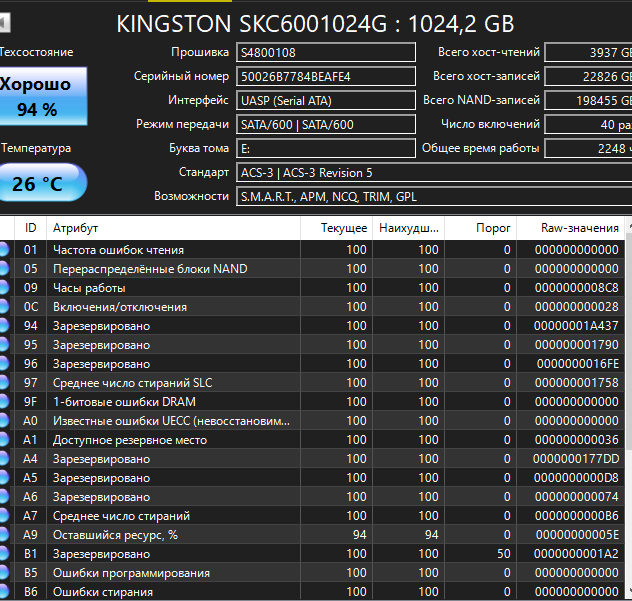This screenshot has height=601, width=632.
Task: Click raw value 000000001758
Action: tap(576, 383)
